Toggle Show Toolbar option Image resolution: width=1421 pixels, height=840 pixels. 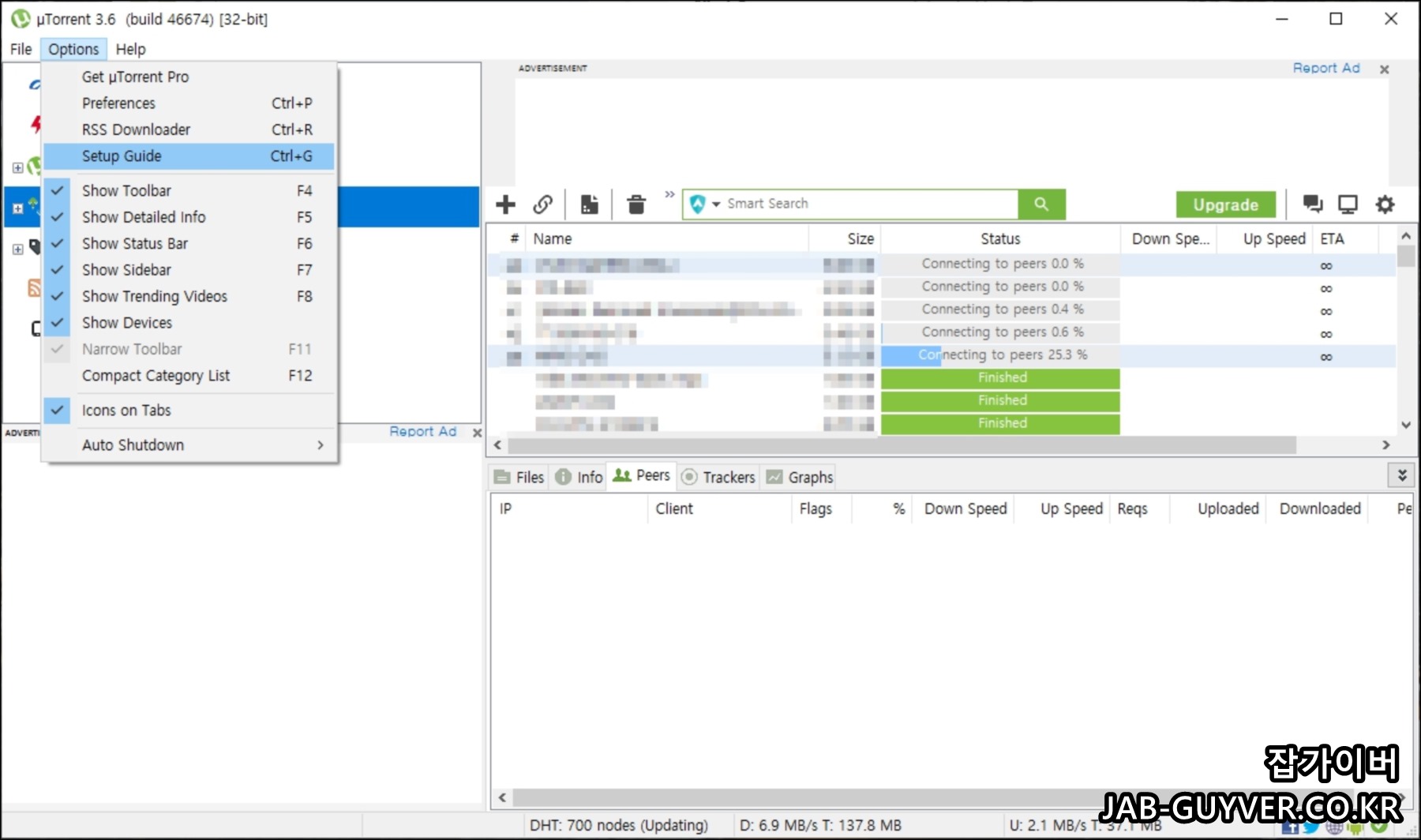[189, 190]
